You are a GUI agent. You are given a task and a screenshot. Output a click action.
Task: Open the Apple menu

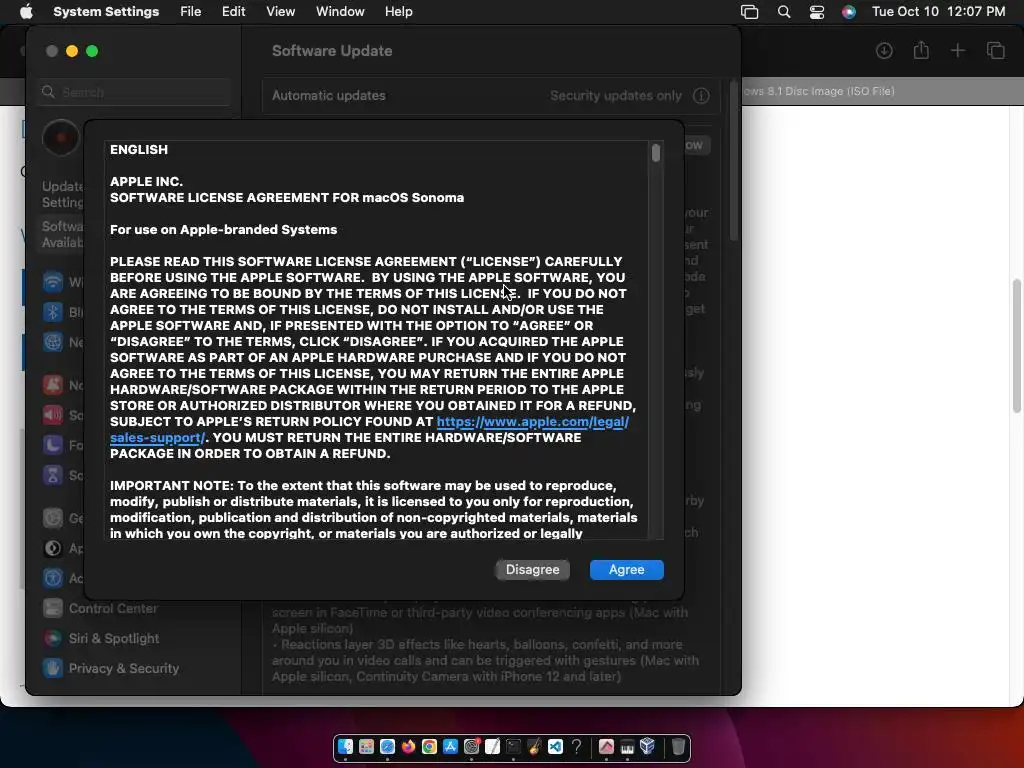[25, 12]
